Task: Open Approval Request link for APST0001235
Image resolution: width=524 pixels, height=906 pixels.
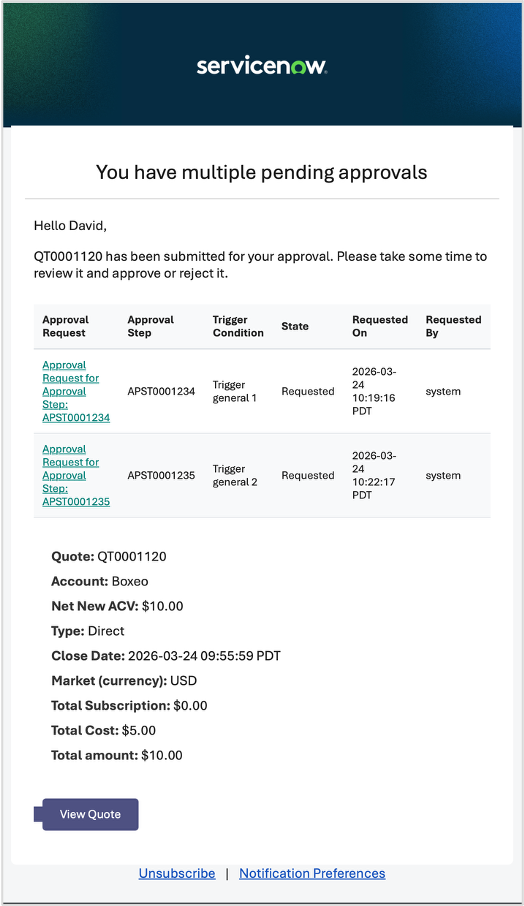Action: [76, 476]
